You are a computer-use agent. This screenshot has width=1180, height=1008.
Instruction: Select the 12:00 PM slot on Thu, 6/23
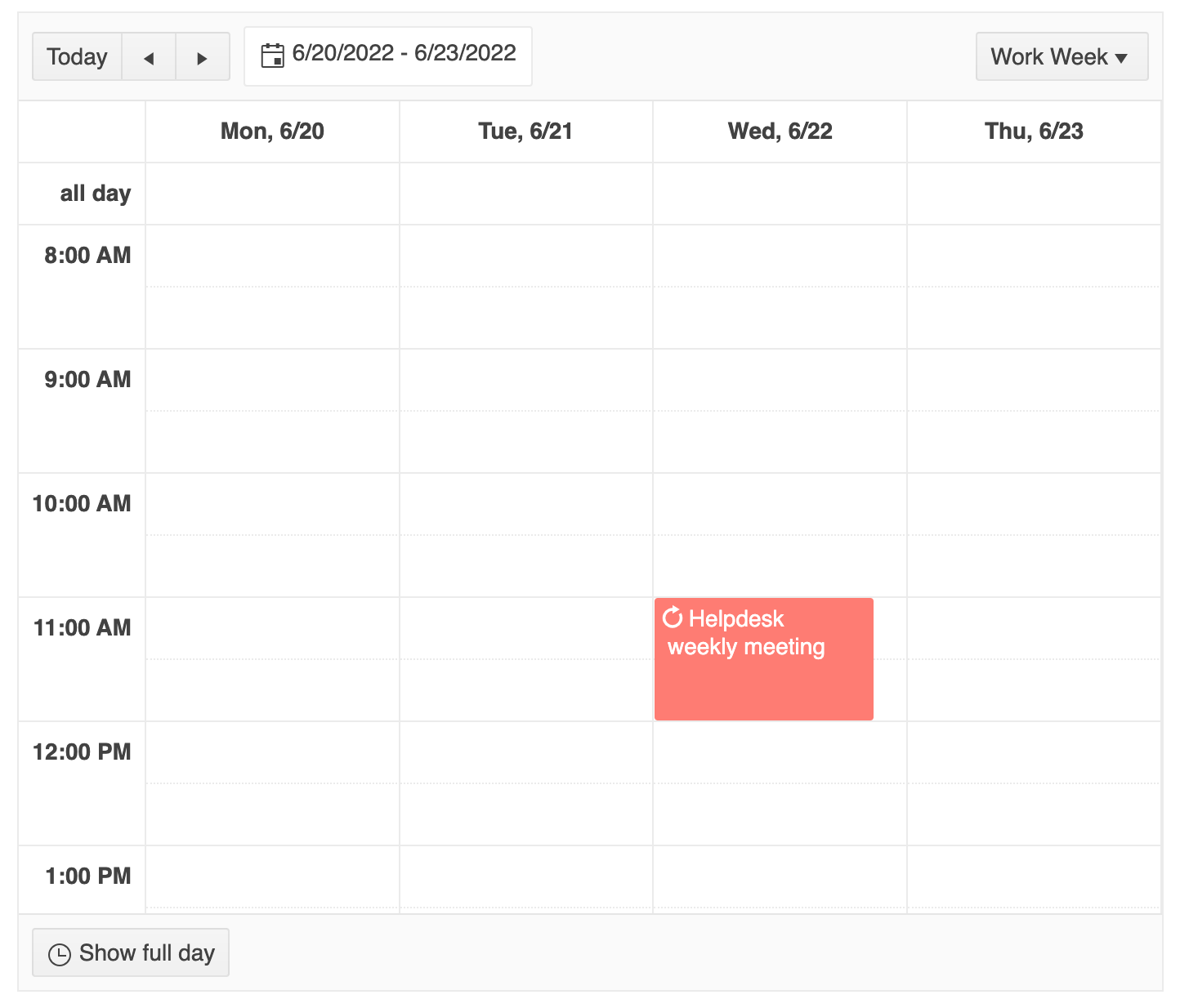point(1034,752)
